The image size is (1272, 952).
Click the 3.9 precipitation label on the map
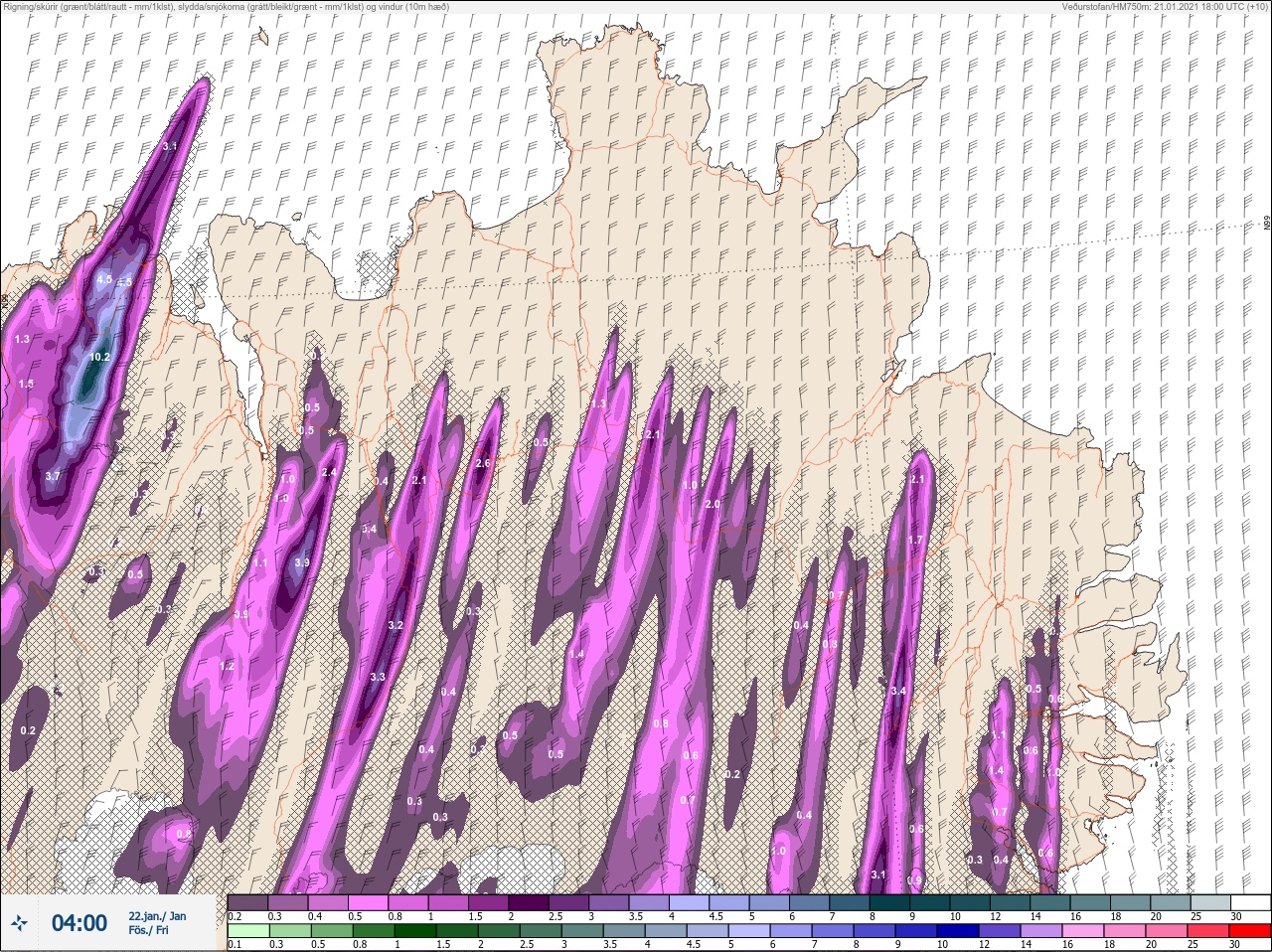(x=302, y=562)
